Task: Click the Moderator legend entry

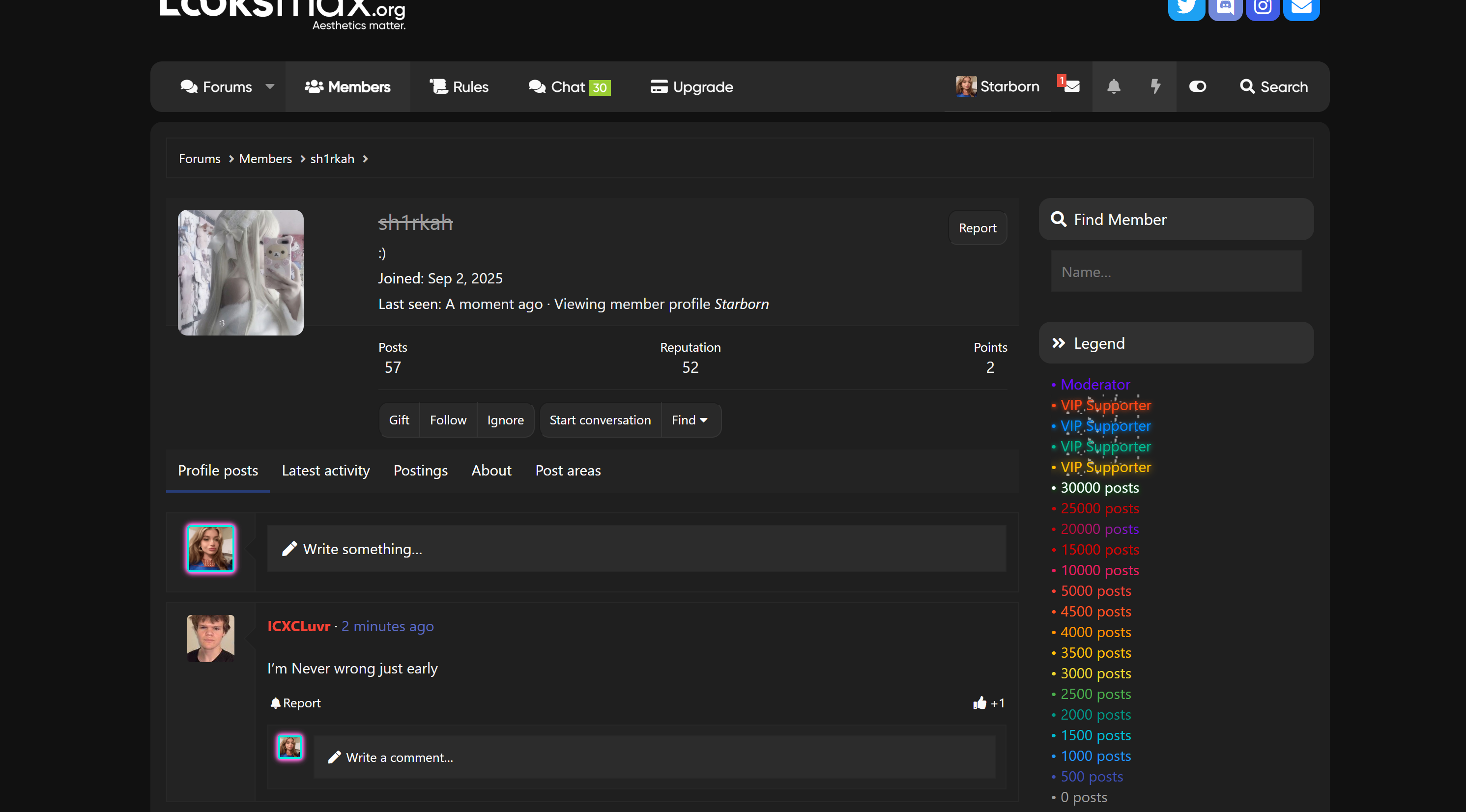Action: click(x=1095, y=384)
